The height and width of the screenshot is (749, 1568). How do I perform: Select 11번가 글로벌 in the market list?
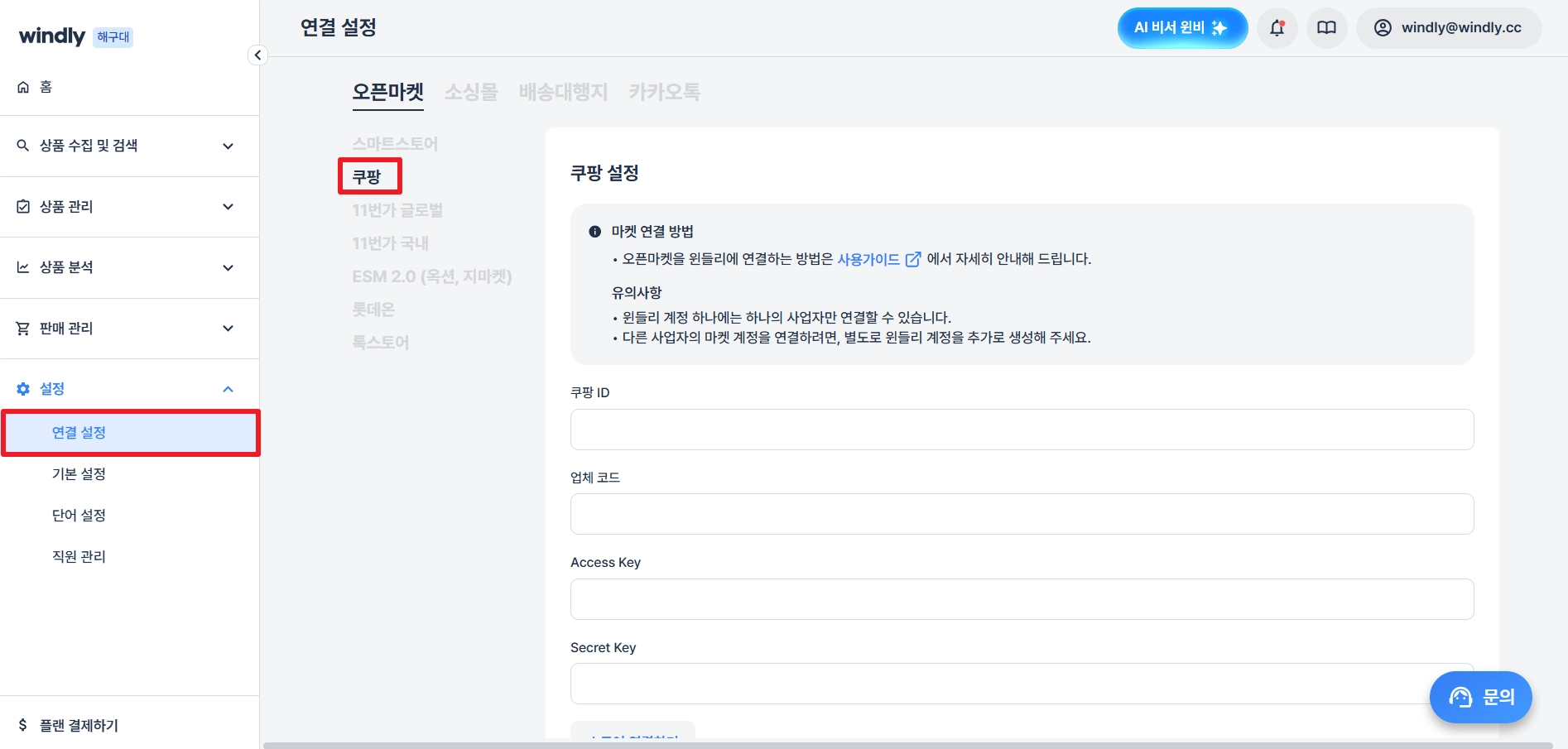pos(397,210)
